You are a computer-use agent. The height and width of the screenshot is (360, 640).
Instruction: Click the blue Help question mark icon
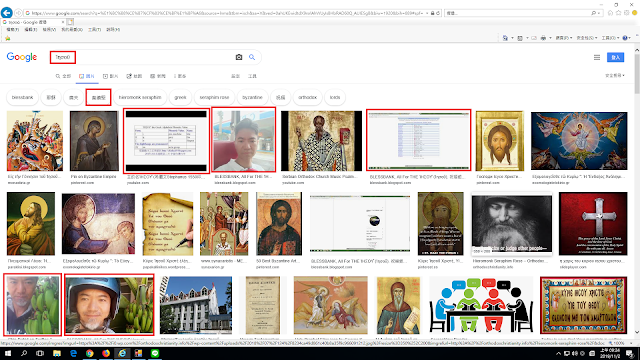[x=625, y=38]
